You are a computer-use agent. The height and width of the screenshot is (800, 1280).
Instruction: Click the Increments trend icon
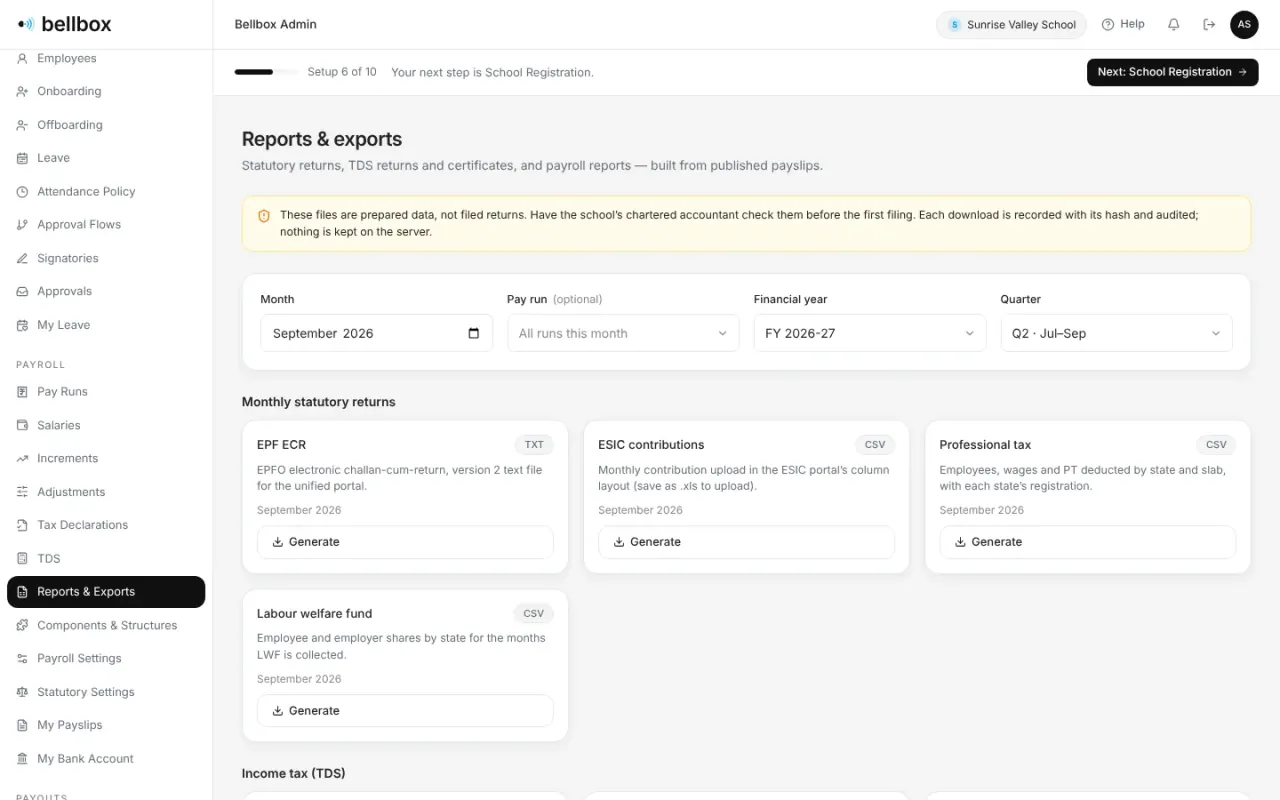(22, 458)
